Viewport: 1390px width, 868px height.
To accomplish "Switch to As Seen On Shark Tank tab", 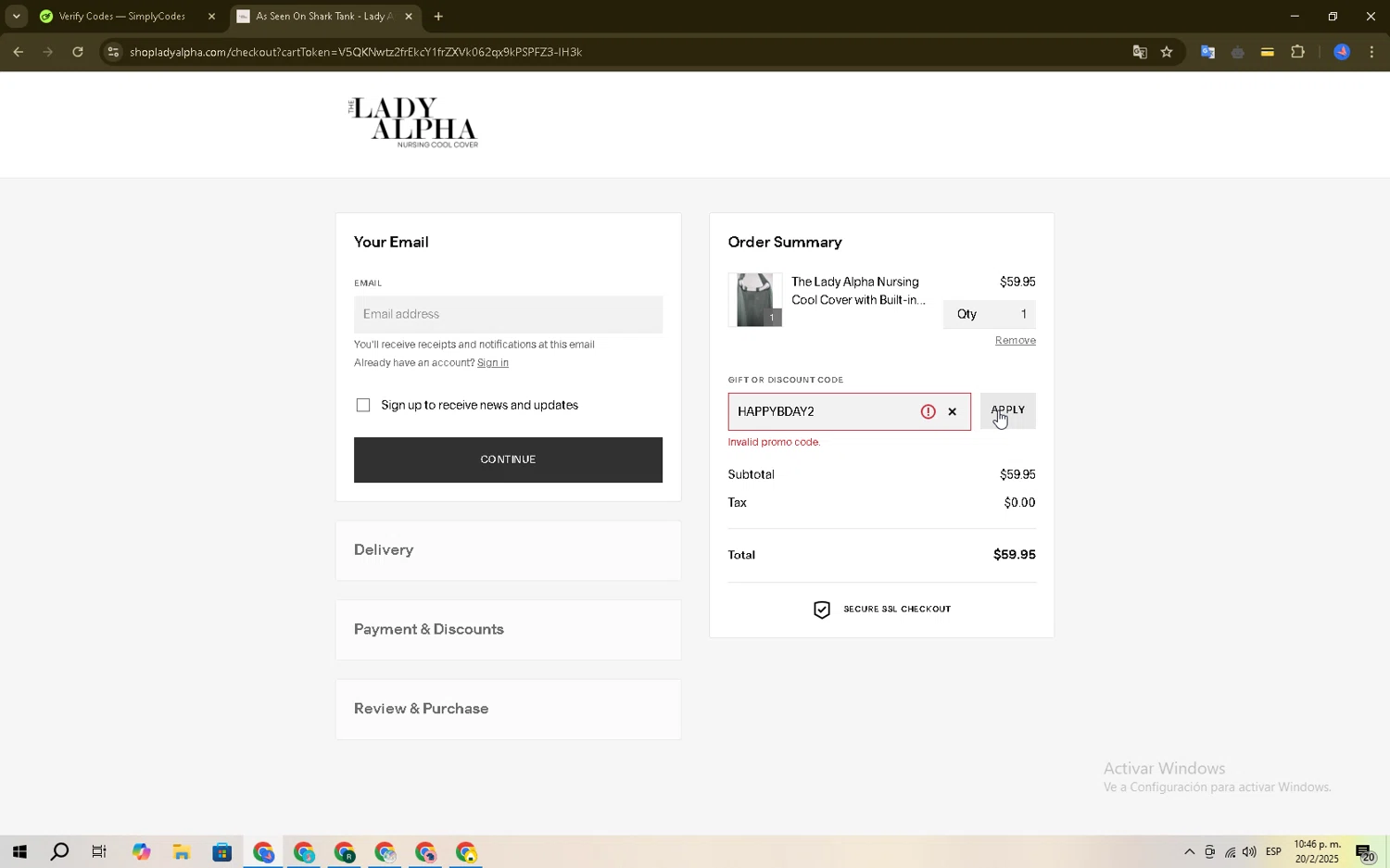I will point(323,17).
